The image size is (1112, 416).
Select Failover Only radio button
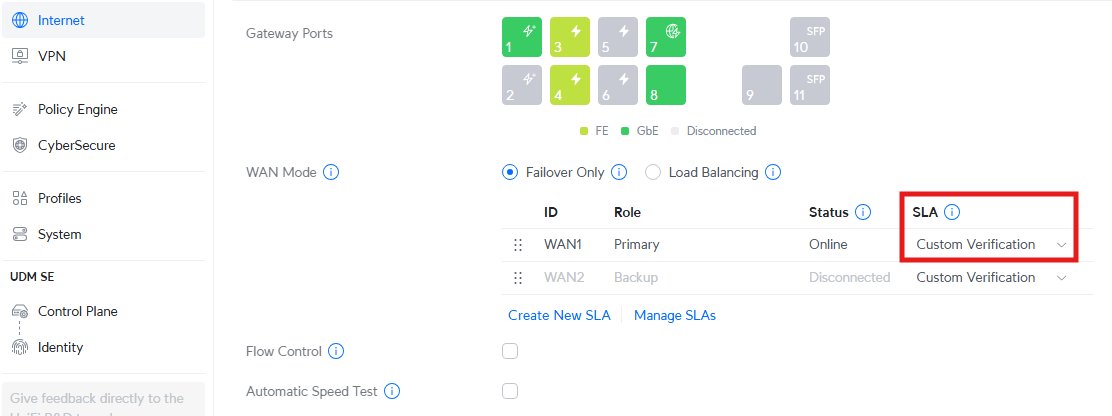[510, 172]
